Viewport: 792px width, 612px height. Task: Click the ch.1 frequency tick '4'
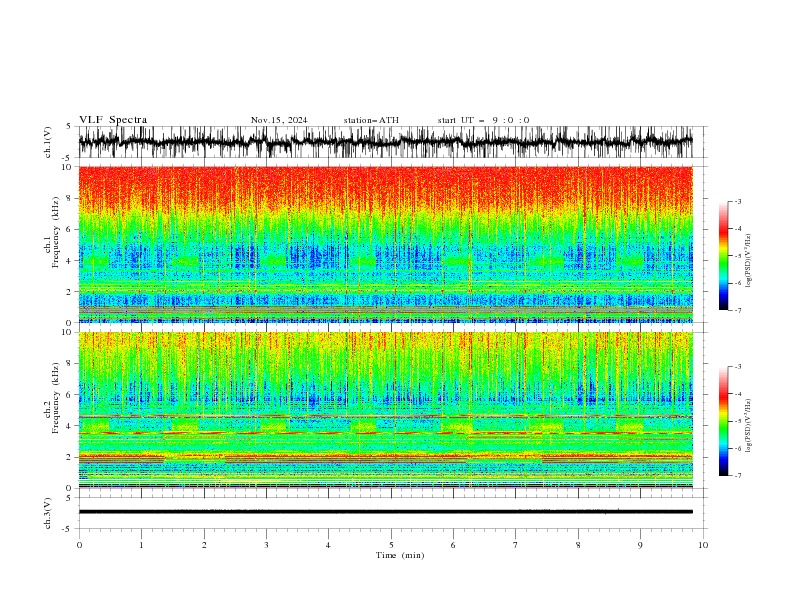pyautogui.click(x=70, y=261)
